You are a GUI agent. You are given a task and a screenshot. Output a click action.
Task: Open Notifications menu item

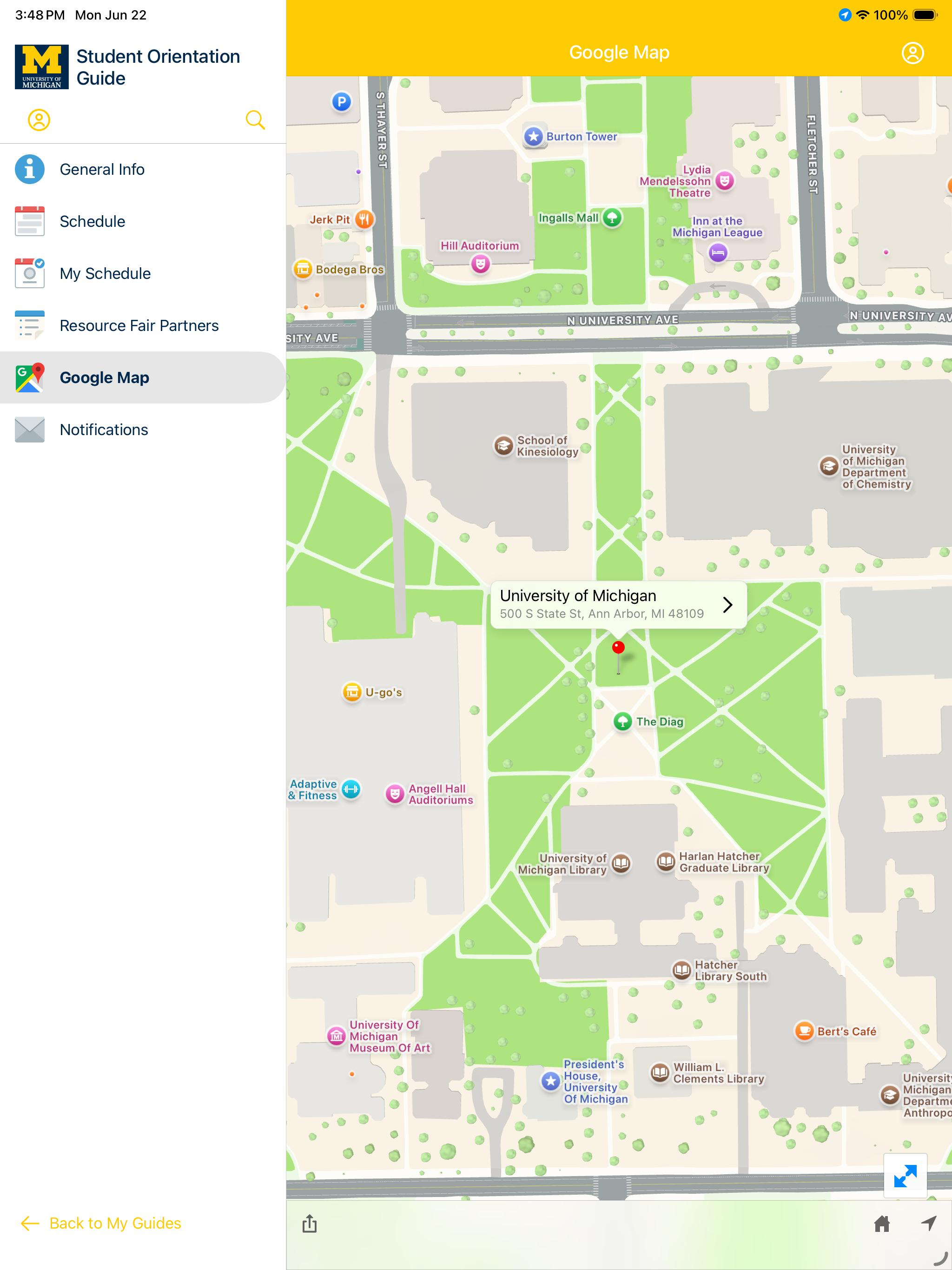tap(143, 430)
